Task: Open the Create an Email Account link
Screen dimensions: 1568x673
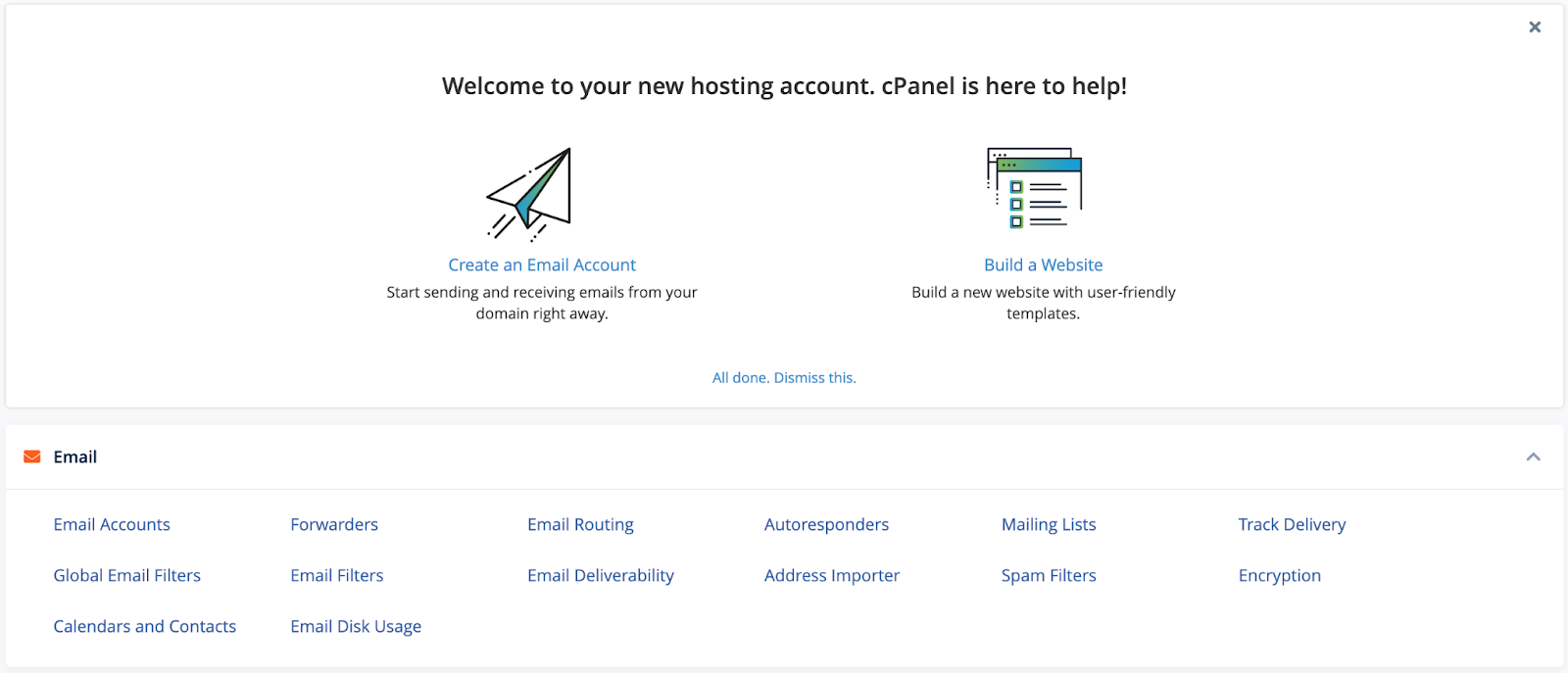Action: point(542,265)
